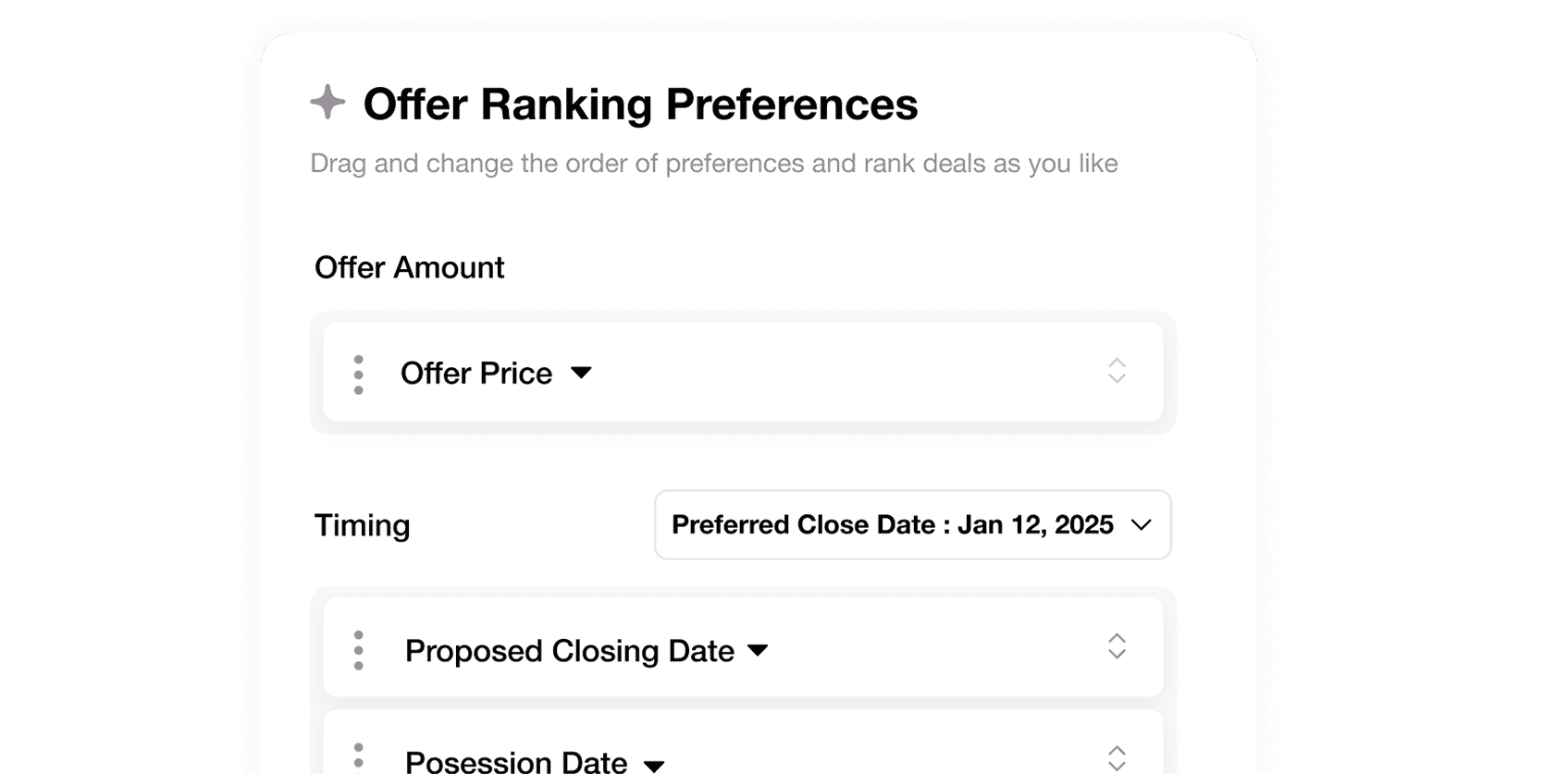Select the Posession Date label

(x=516, y=761)
